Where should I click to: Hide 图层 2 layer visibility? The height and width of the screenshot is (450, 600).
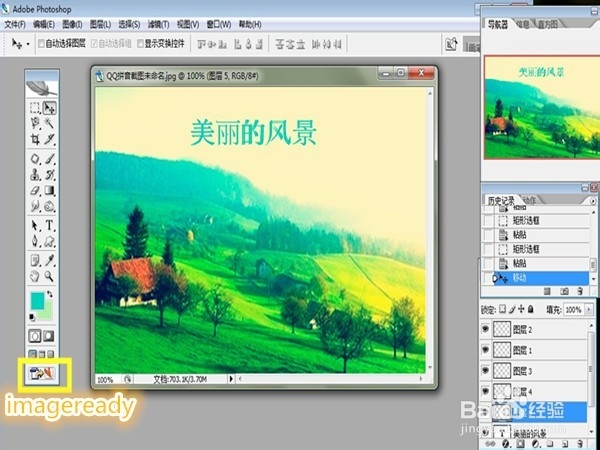click(486, 329)
